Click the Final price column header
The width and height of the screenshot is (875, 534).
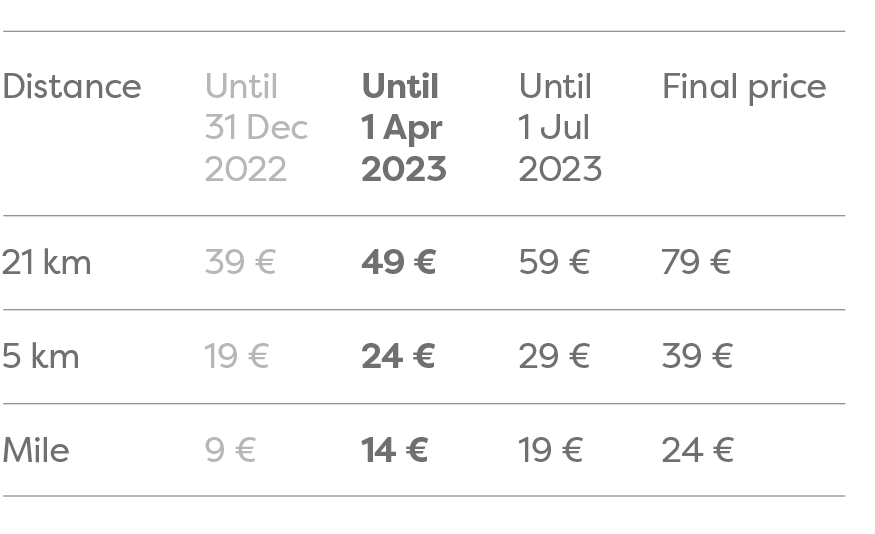[744, 88]
